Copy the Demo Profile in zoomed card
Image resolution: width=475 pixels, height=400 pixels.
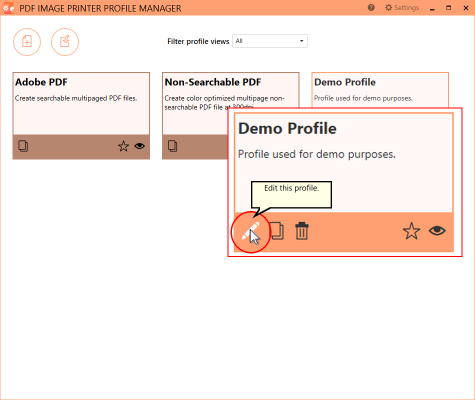tap(277, 231)
